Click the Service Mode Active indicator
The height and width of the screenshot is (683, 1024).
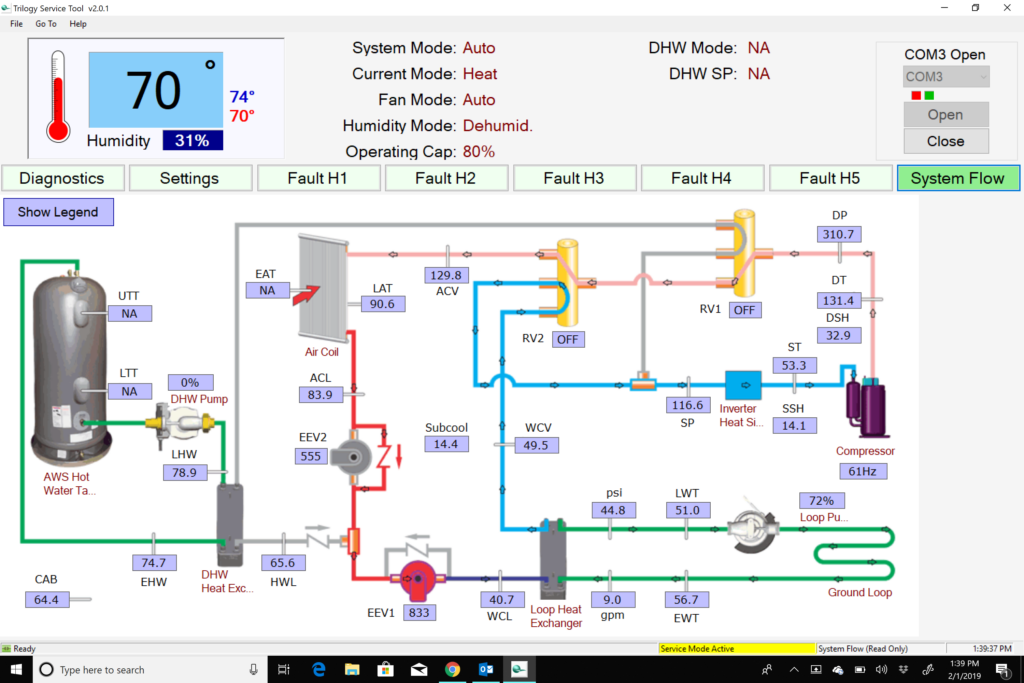[737, 648]
